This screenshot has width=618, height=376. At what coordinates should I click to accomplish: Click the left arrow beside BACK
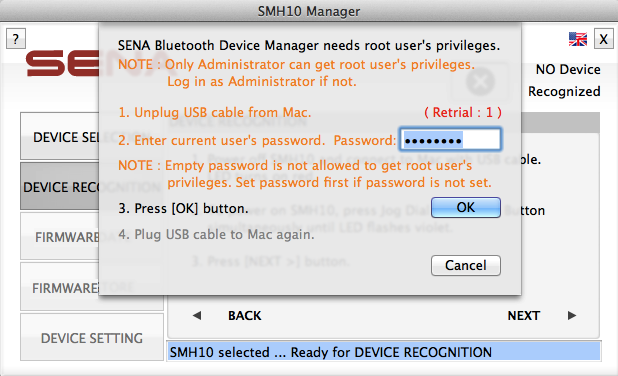pyautogui.click(x=197, y=315)
